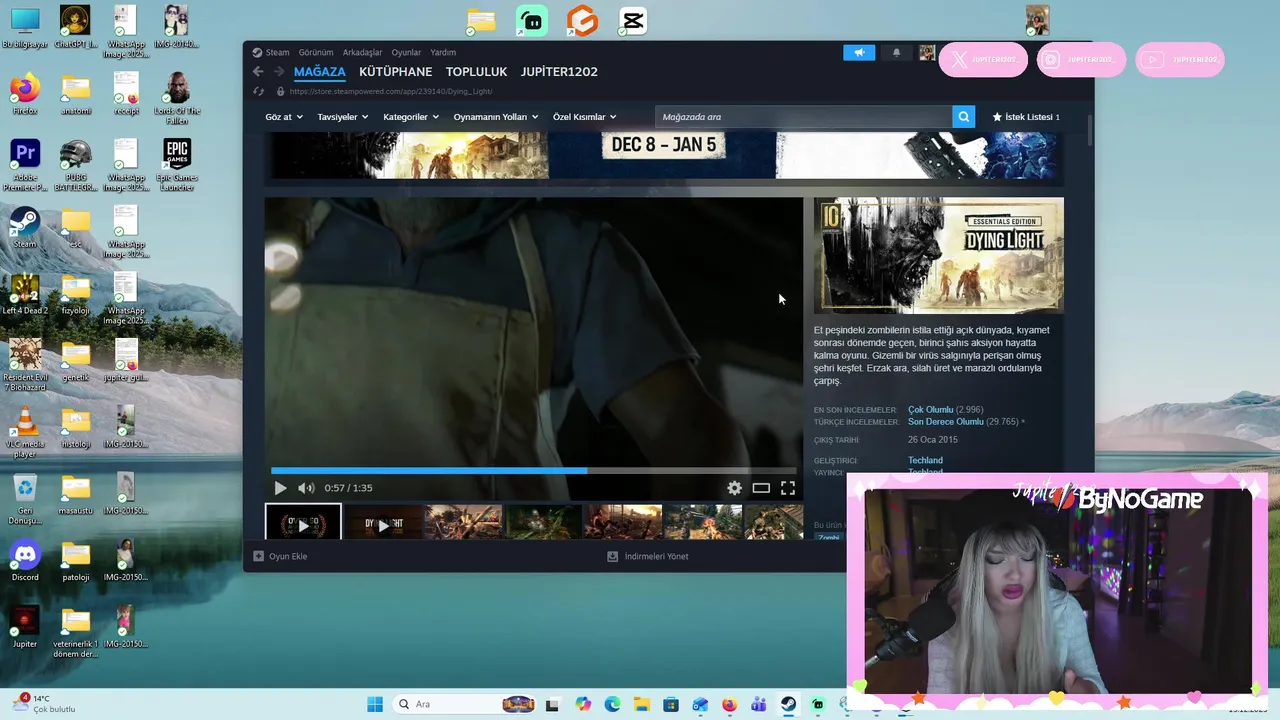Screen dimensions: 1280x720
Task: Select VLC media player desktop icon
Action: pyautogui.click(x=25, y=432)
